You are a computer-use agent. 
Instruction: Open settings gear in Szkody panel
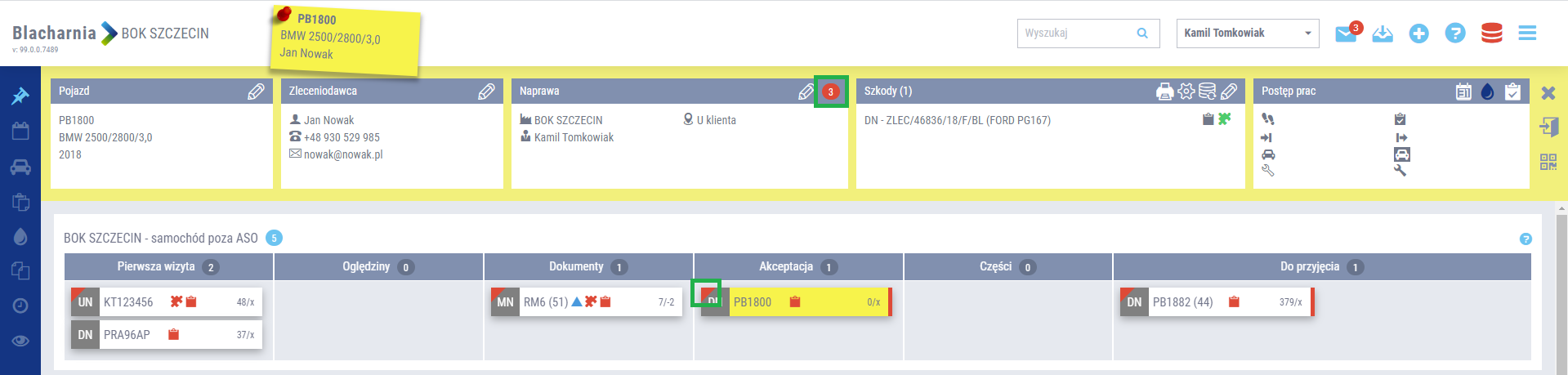click(x=1186, y=92)
